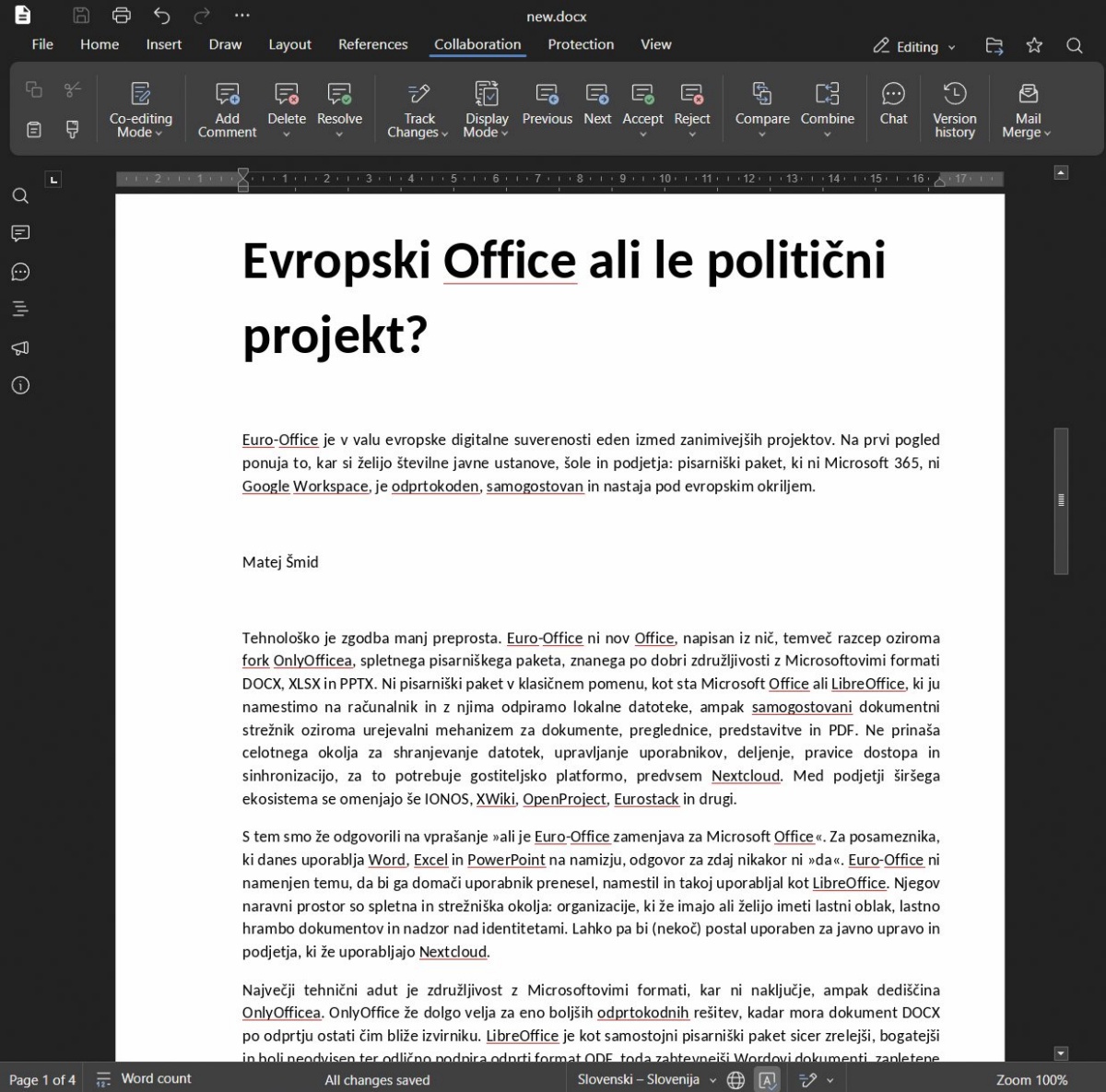This screenshot has height=1092, width=1106.
Task: Click the scroll up arrow
Action: click(x=1061, y=172)
